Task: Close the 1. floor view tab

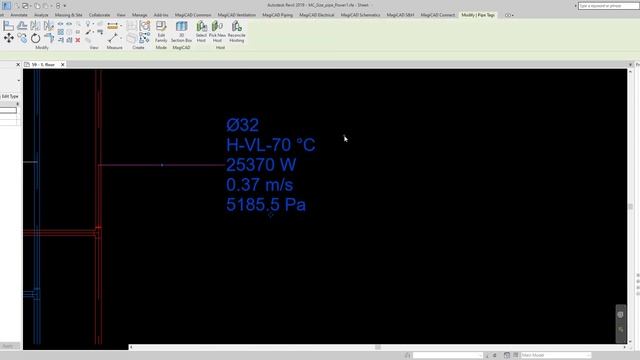Action: pyautogui.click(x=63, y=64)
